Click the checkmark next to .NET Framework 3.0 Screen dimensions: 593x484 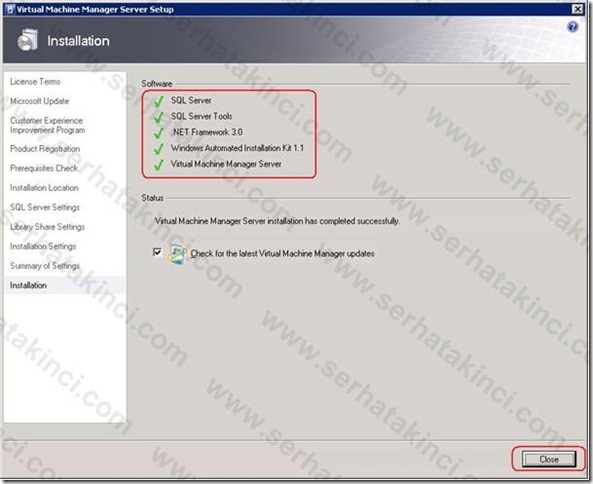(x=159, y=133)
